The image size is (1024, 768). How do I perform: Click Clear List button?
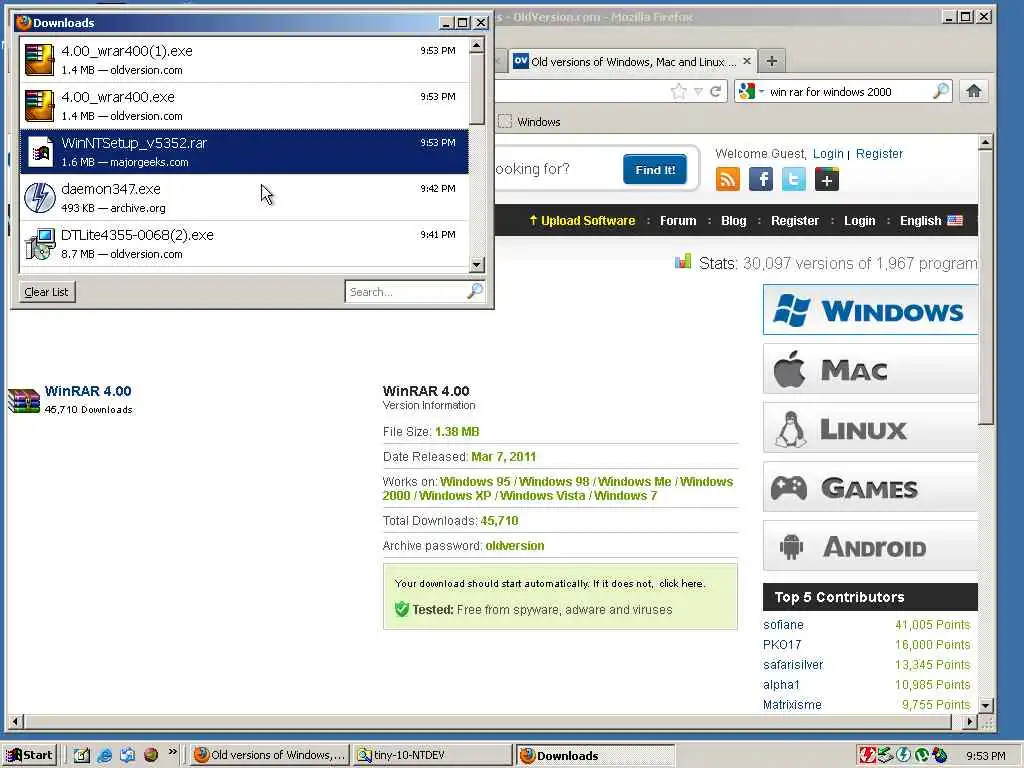click(46, 292)
